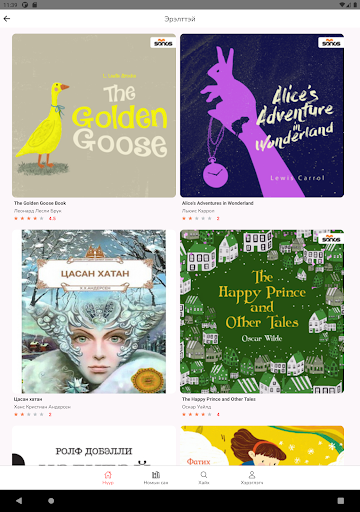Open the yellow Фатих book cover

click(262, 446)
